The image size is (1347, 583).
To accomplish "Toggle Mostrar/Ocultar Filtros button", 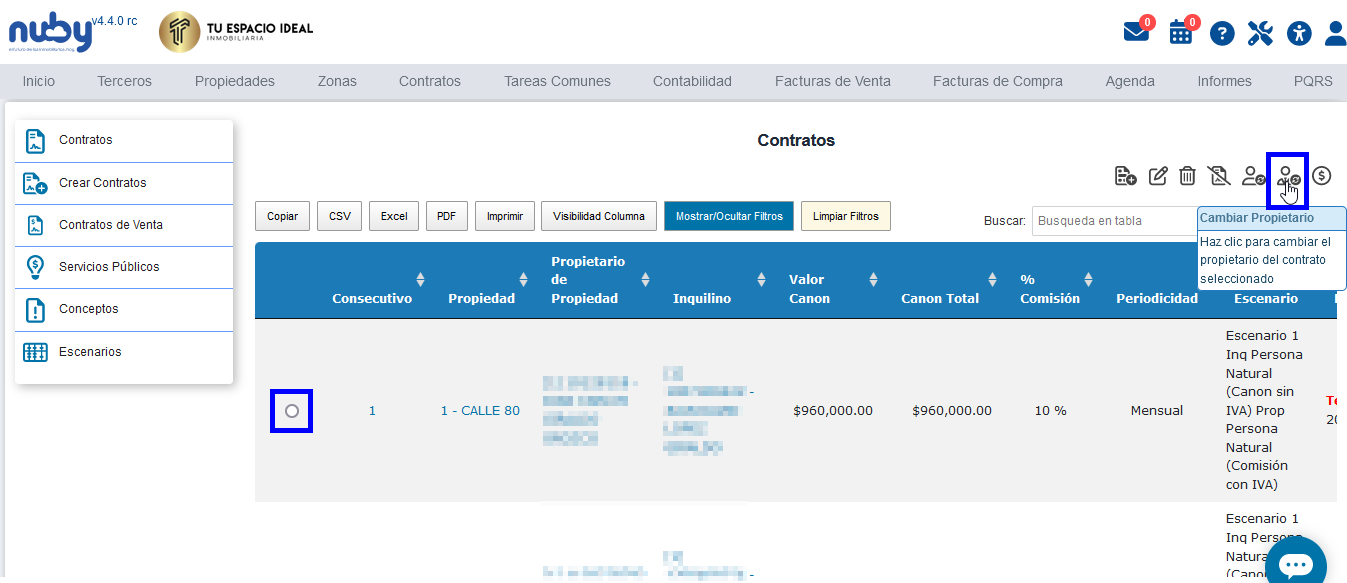I will point(728,216).
